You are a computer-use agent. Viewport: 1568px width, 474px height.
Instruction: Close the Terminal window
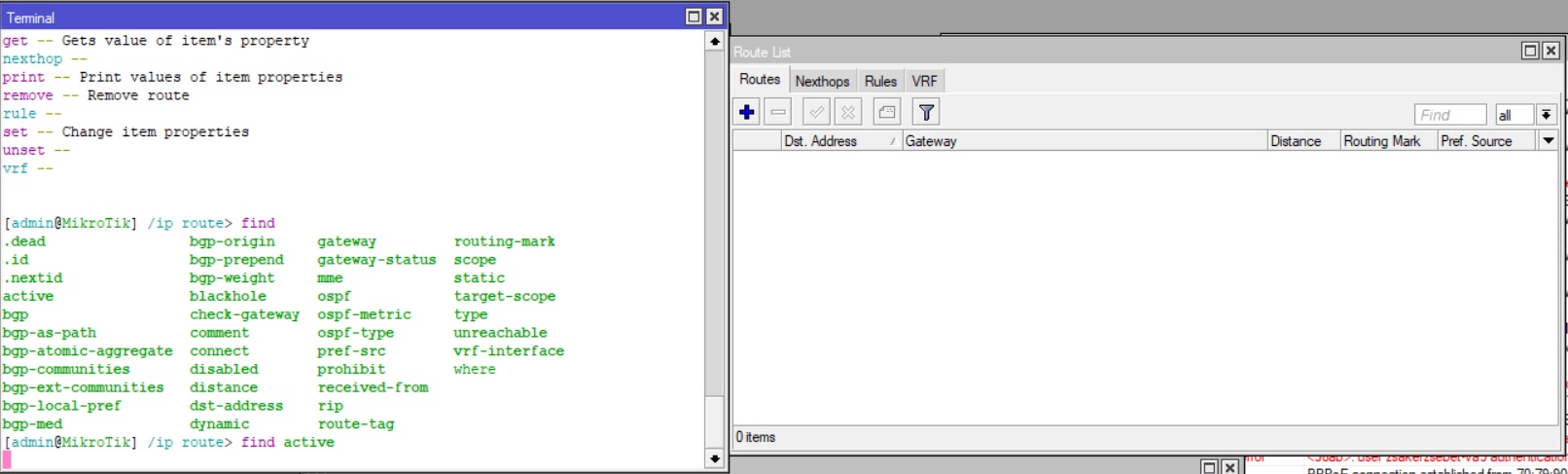[x=714, y=17]
